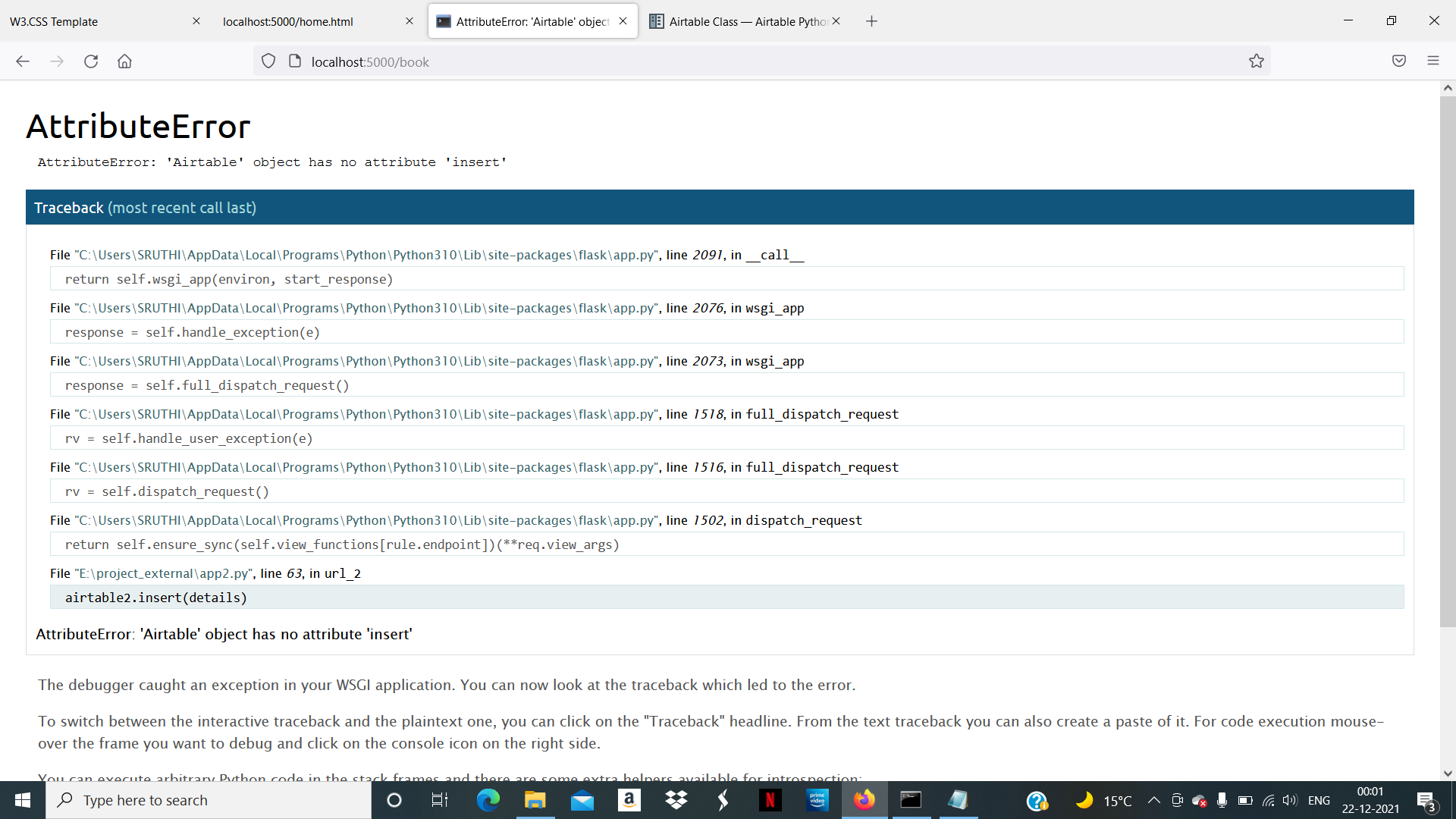1456x819 pixels.
Task: Open the battery status flyout
Action: coord(1245,800)
